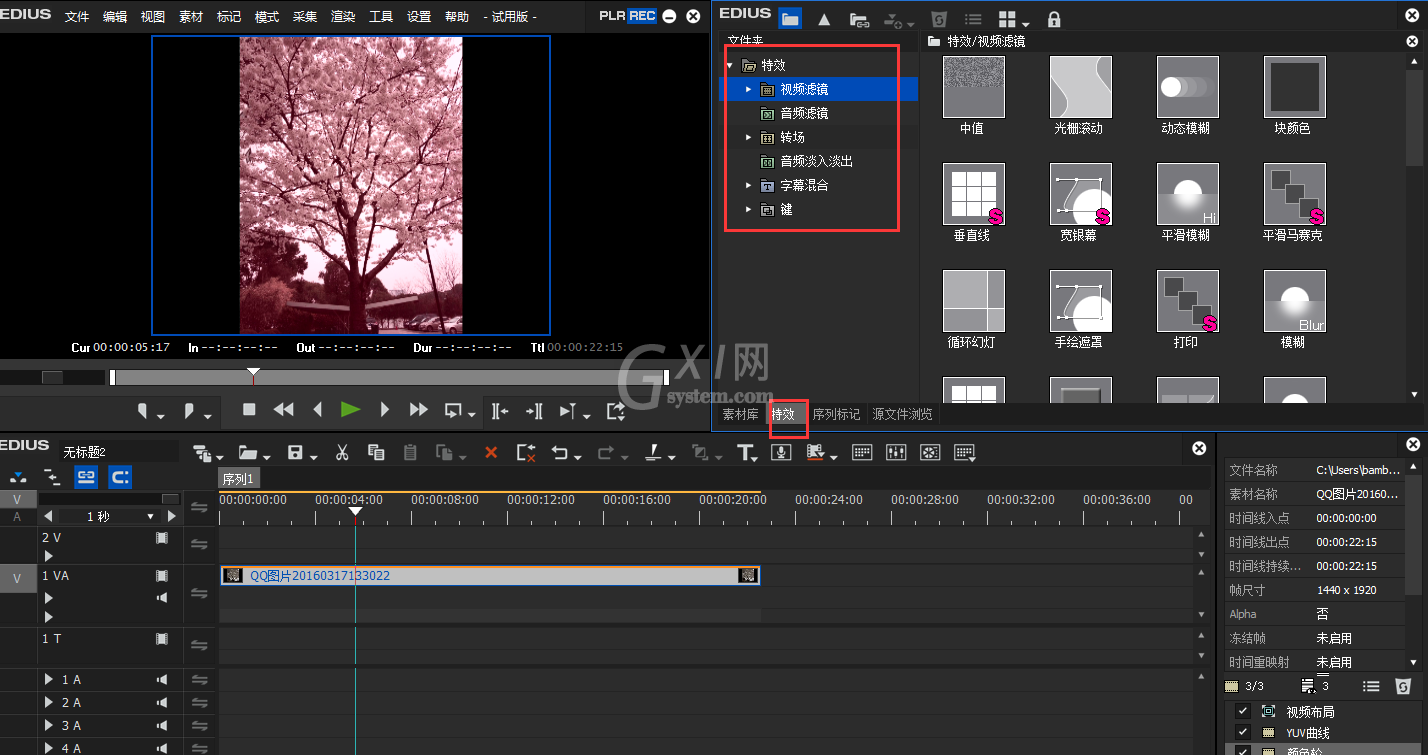Select the 音频淡入淡出 tree item
Image resolution: width=1428 pixels, height=755 pixels.
click(817, 161)
